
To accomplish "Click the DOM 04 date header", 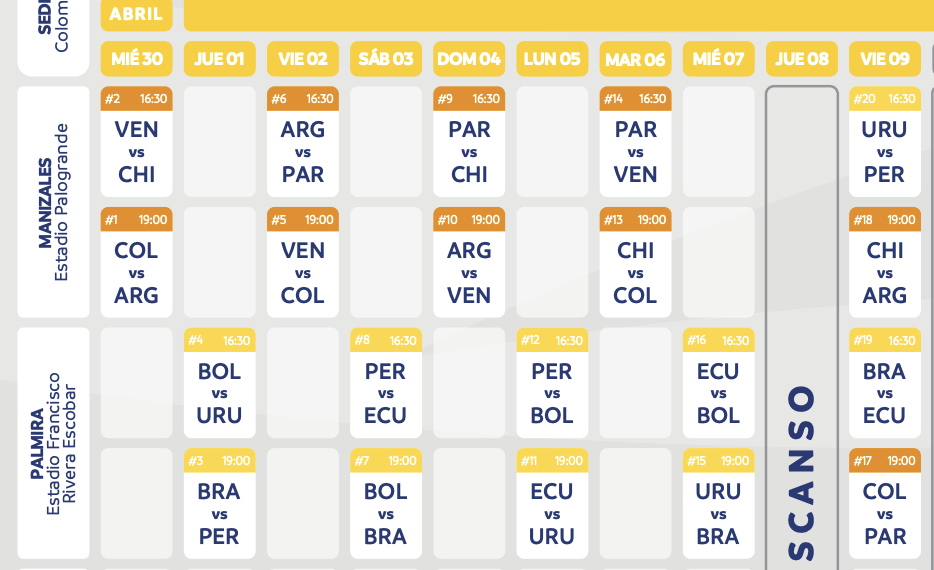I will pos(469,59).
